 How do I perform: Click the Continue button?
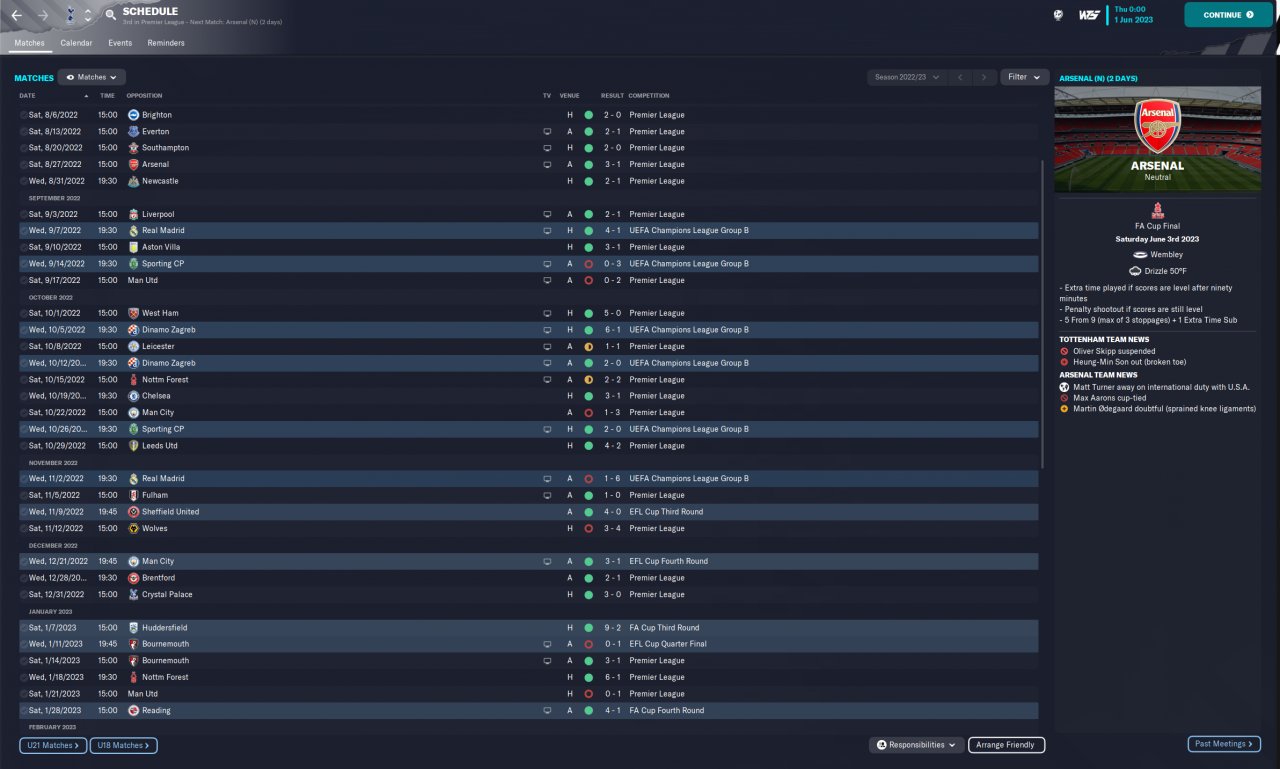pyautogui.click(x=1229, y=15)
